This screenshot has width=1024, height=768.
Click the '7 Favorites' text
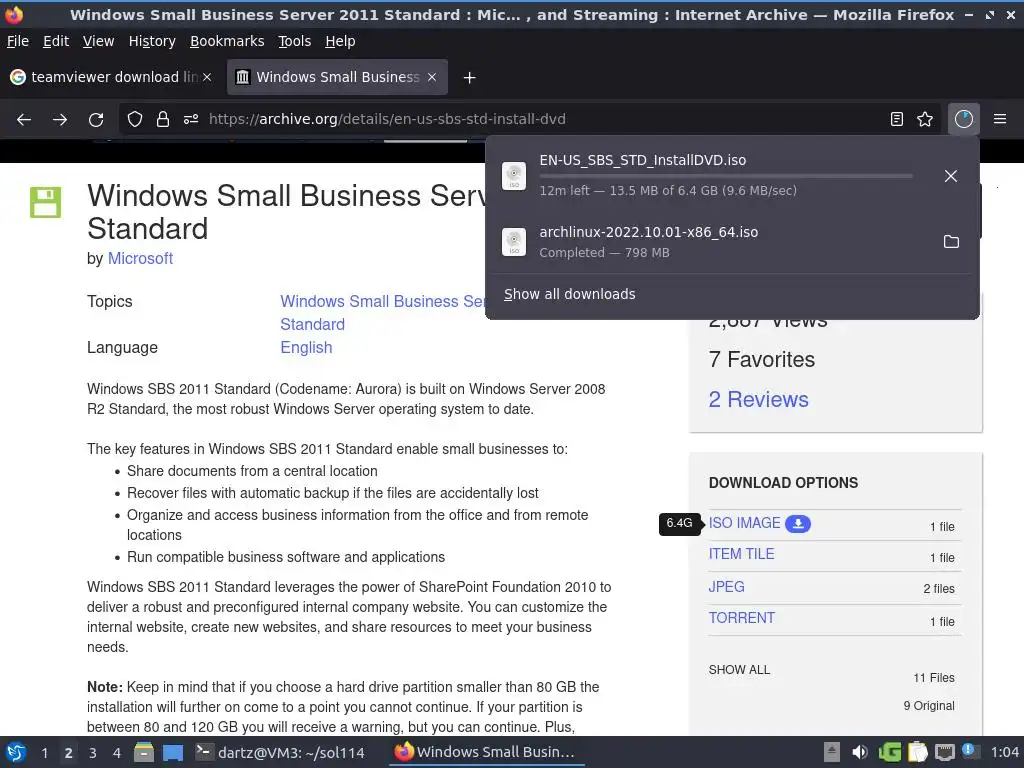[x=761, y=360]
